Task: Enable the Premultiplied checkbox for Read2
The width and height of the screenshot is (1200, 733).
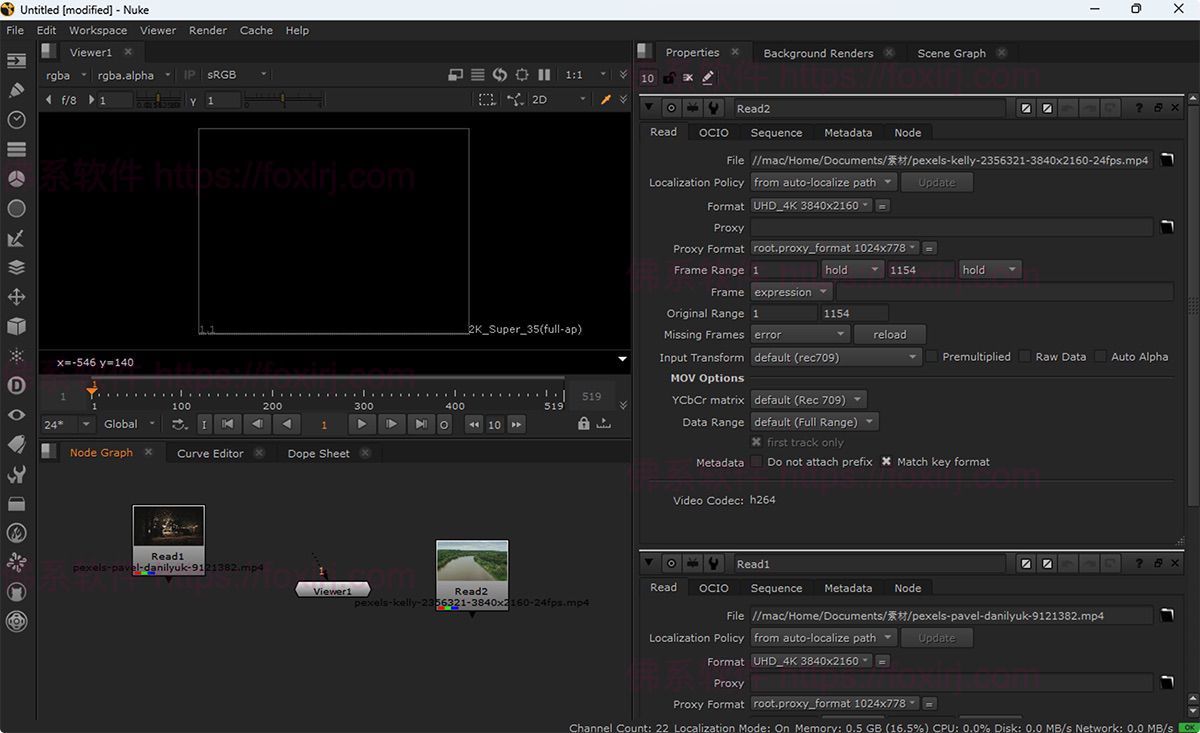Action: (x=930, y=356)
